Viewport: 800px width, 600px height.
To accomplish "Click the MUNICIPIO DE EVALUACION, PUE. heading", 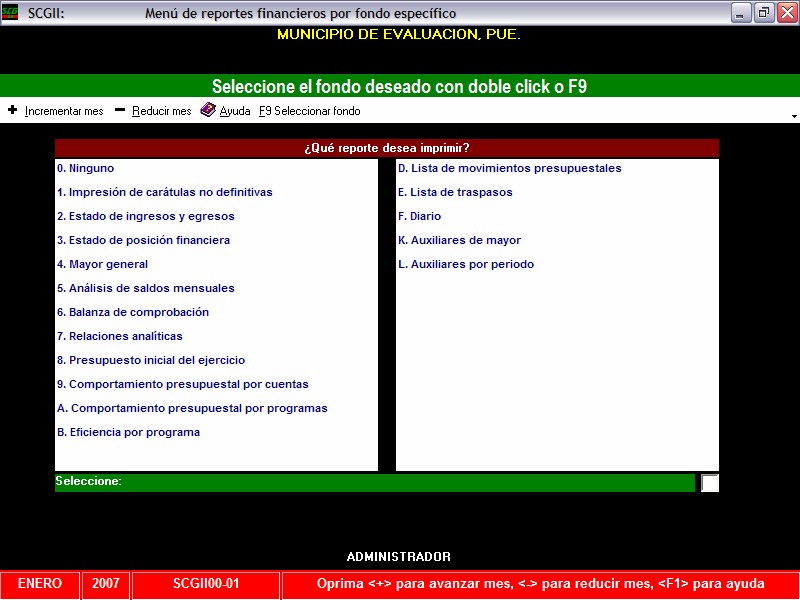I will click(x=398, y=35).
